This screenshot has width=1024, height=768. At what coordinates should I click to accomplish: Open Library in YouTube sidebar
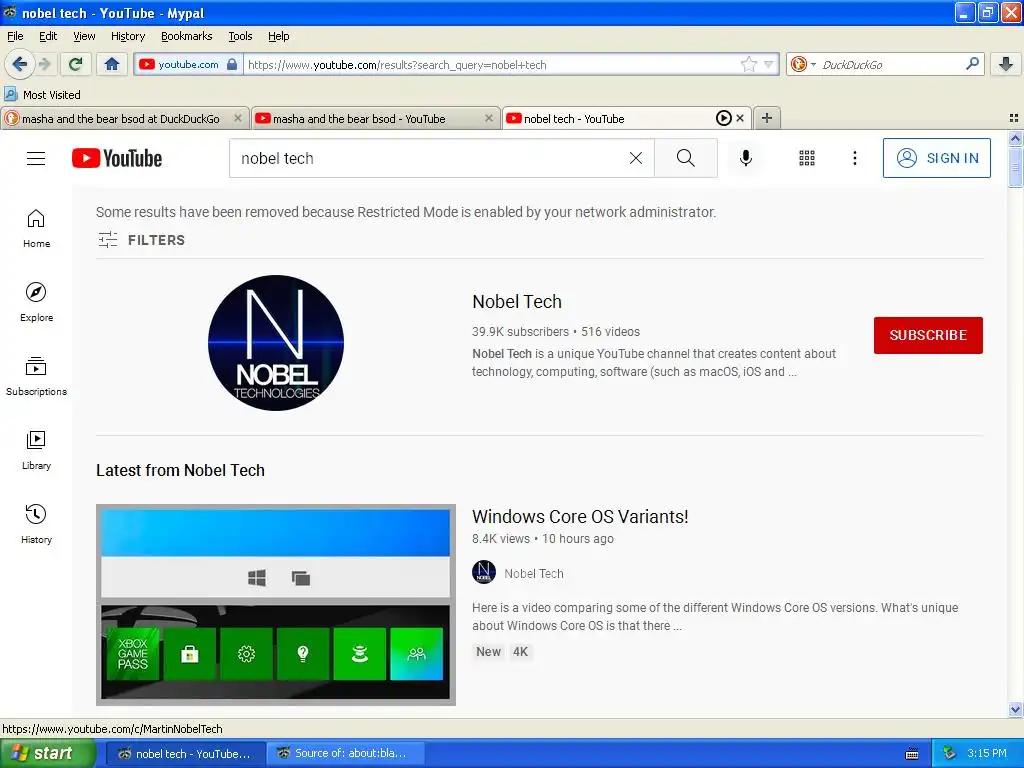[36, 450]
